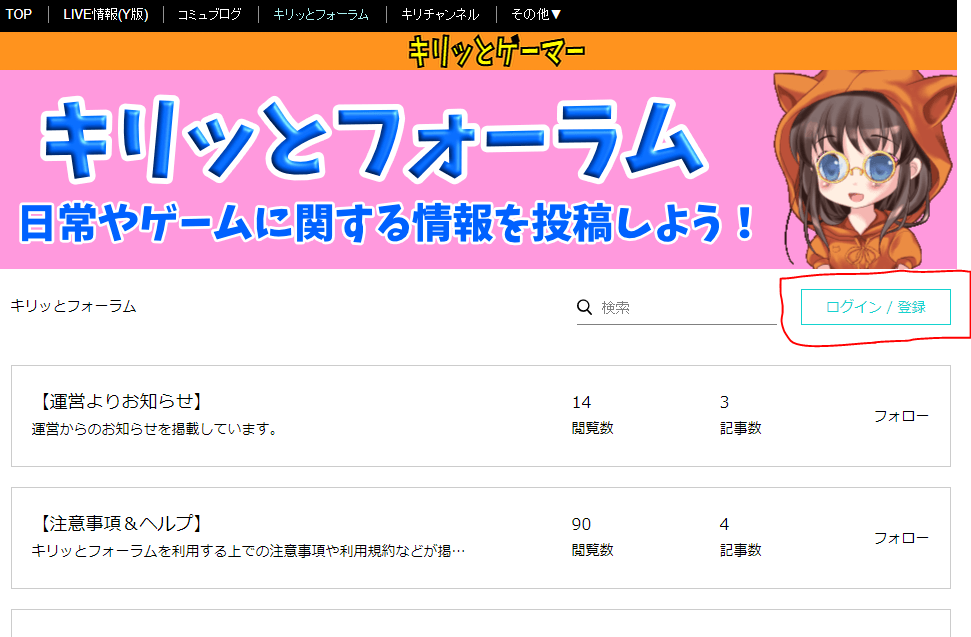The image size is (971, 637).
Task: Open 【運営よりお知らせ】 category
Action: click(x=121, y=402)
